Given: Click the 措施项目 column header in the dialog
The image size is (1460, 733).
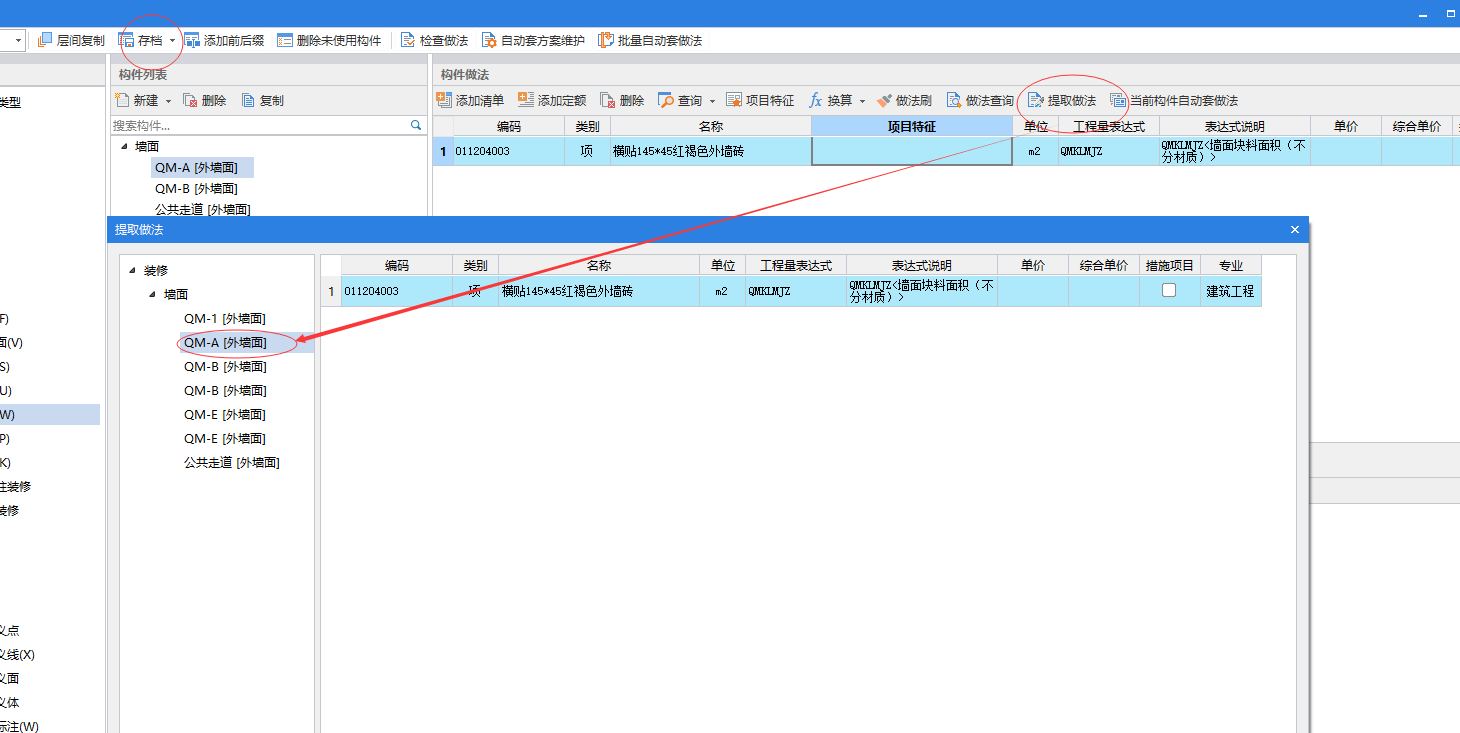Looking at the screenshot, I should tap(1170, 266).
